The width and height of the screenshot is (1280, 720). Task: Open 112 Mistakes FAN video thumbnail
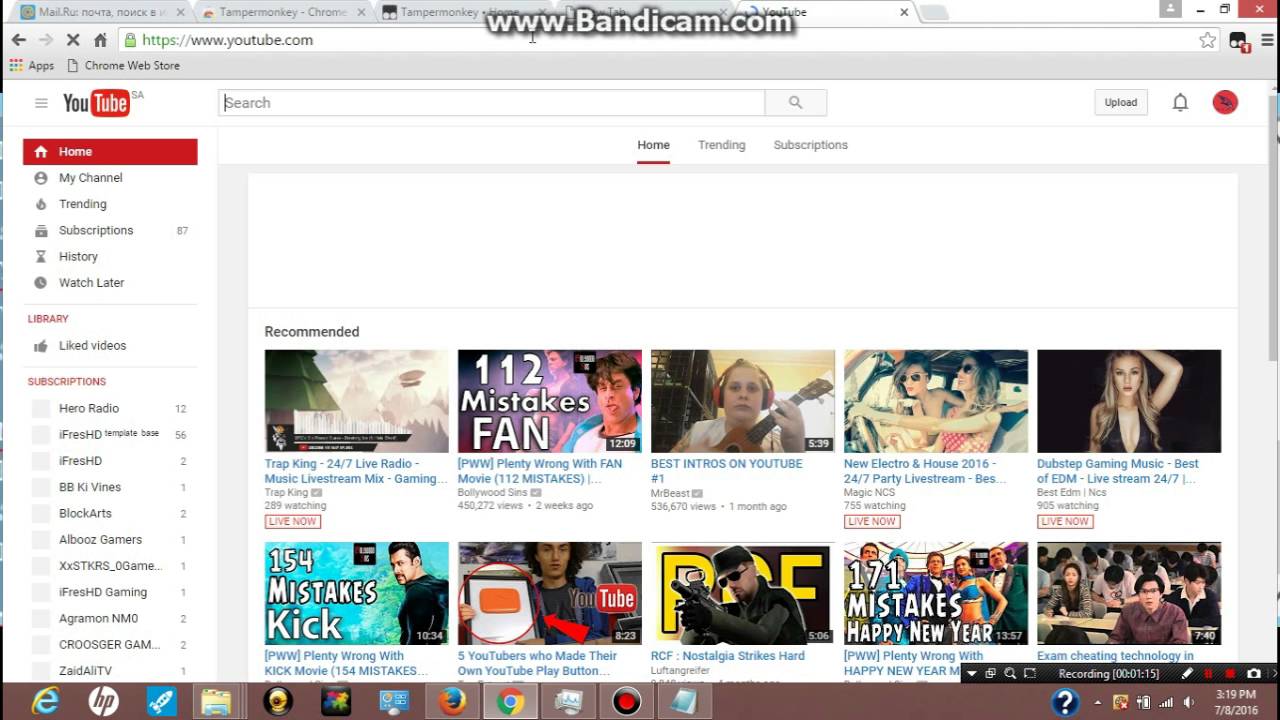click(550, 401)
